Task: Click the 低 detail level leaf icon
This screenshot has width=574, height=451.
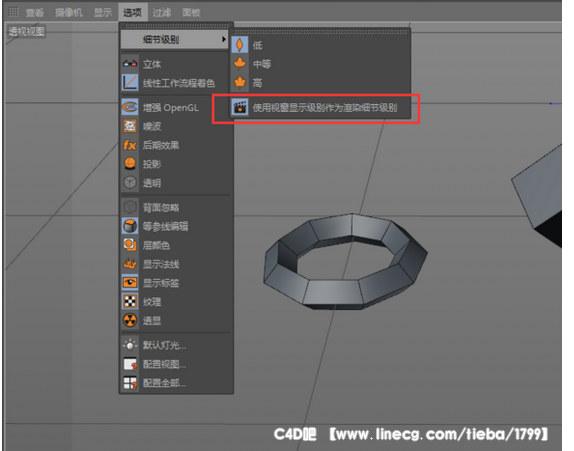Action: click(x=240, y=45)
